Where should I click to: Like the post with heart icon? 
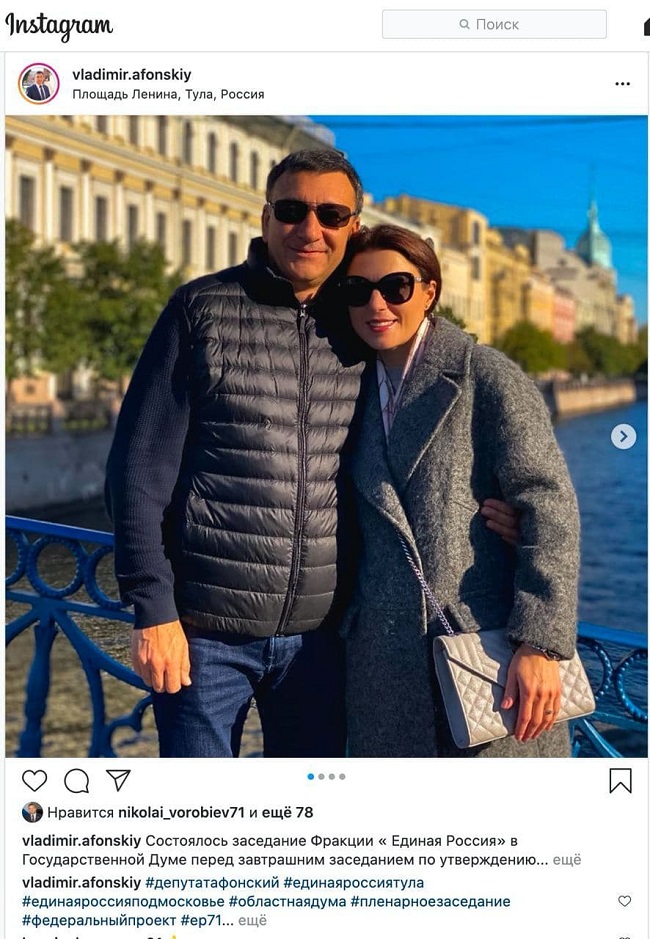(x=35, y=781)
